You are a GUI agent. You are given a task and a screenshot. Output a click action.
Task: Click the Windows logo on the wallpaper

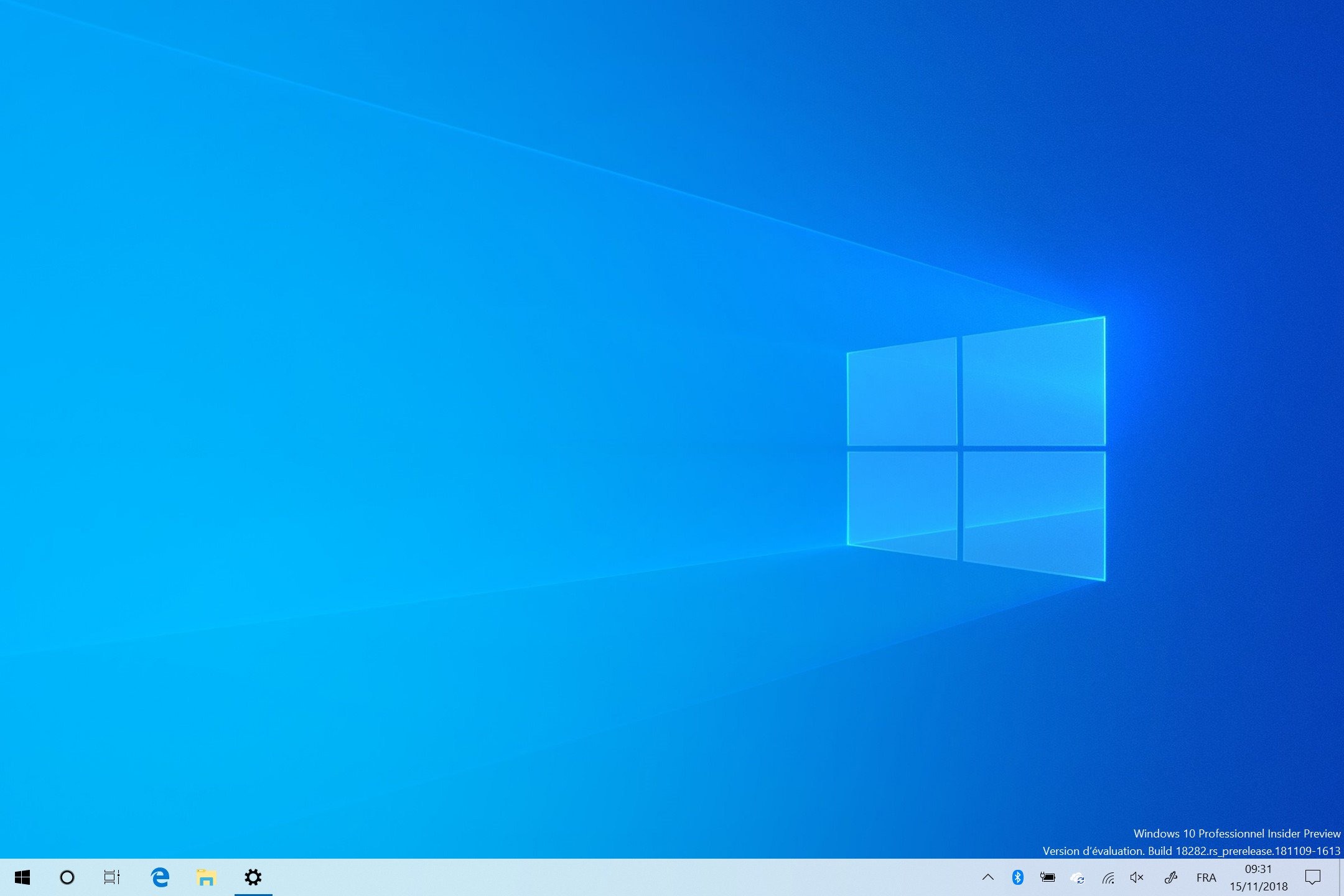[976, 448]
